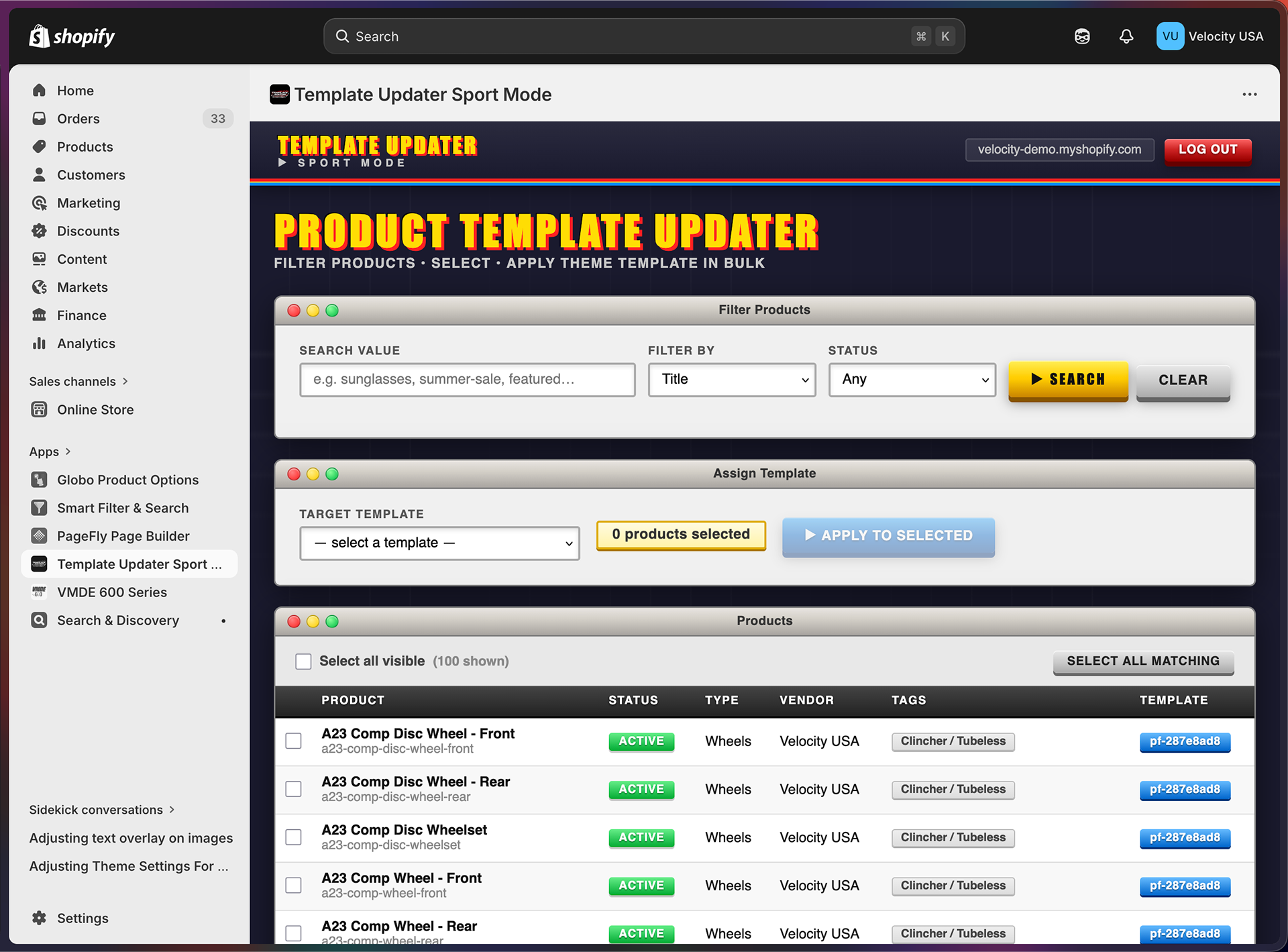
Task: Click the three-dot menu beside app title
Action: 1249,95
